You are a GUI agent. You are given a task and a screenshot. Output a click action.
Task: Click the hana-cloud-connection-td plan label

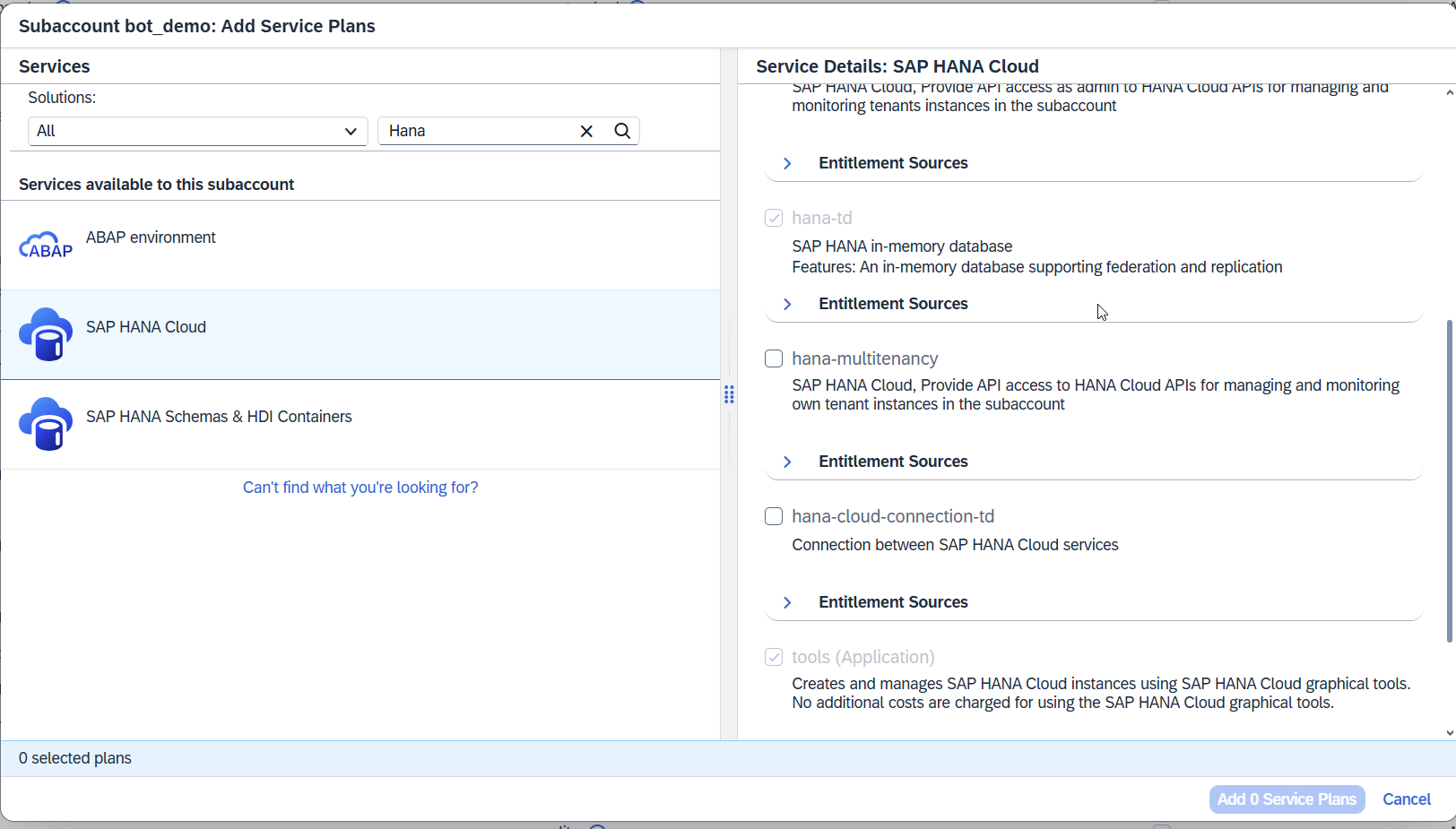[893, 516]
